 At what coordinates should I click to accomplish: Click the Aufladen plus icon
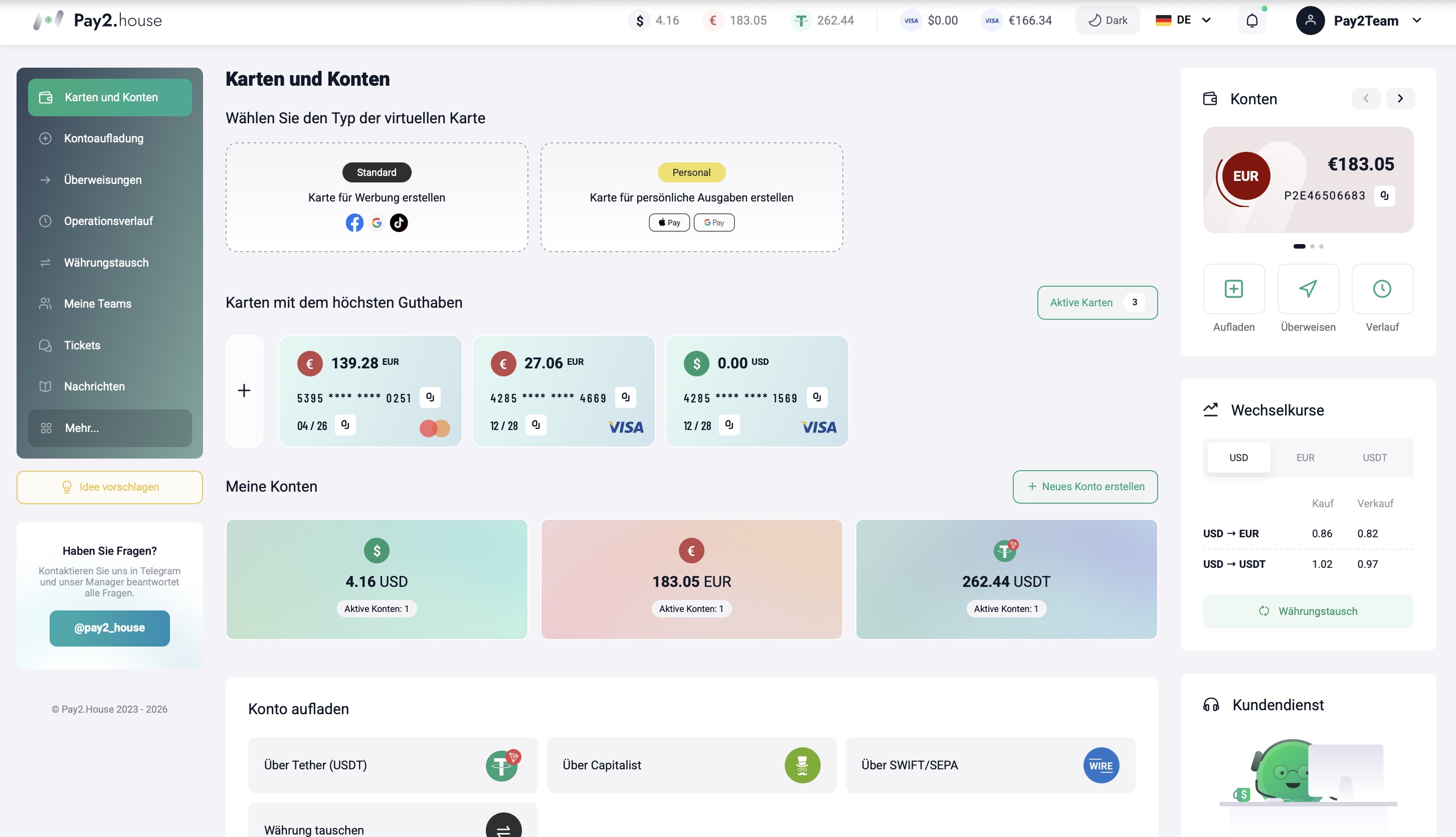tap(1233, 289)
